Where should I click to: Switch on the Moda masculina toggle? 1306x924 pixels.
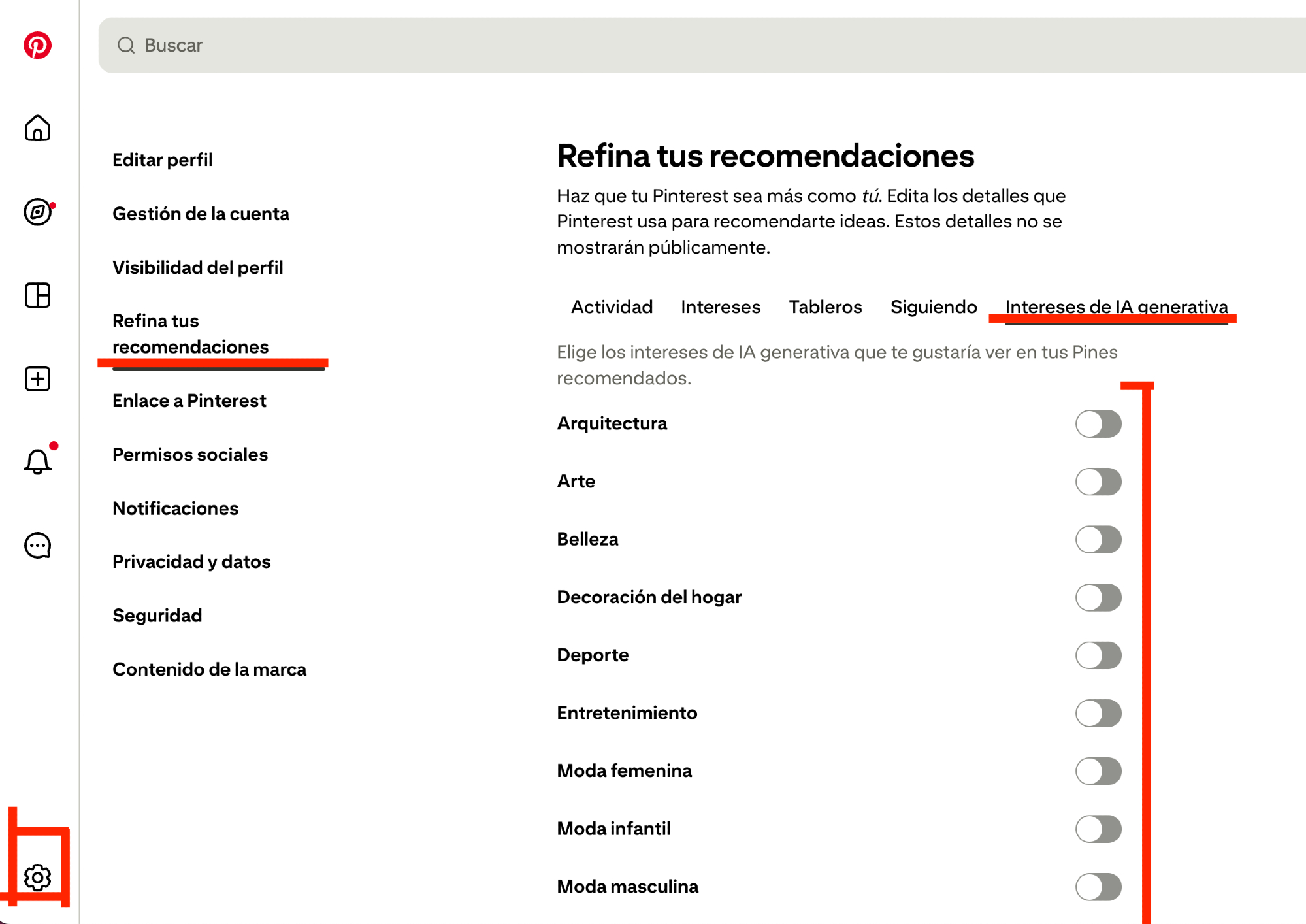click(1098, 887)
